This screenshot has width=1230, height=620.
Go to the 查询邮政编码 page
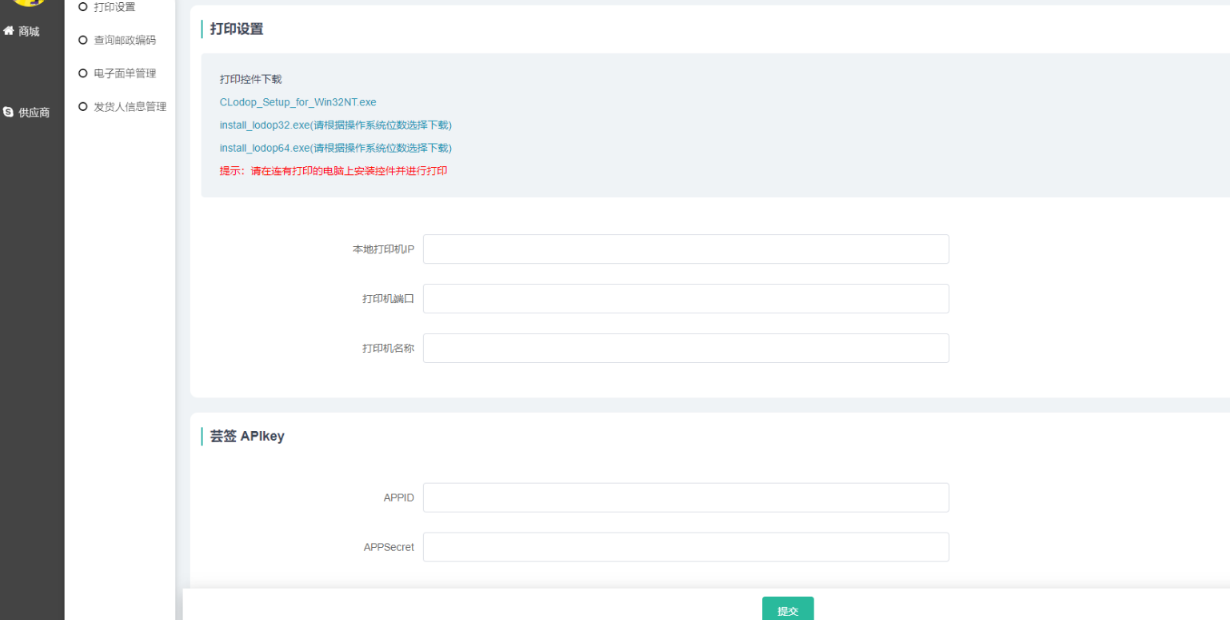124,40
